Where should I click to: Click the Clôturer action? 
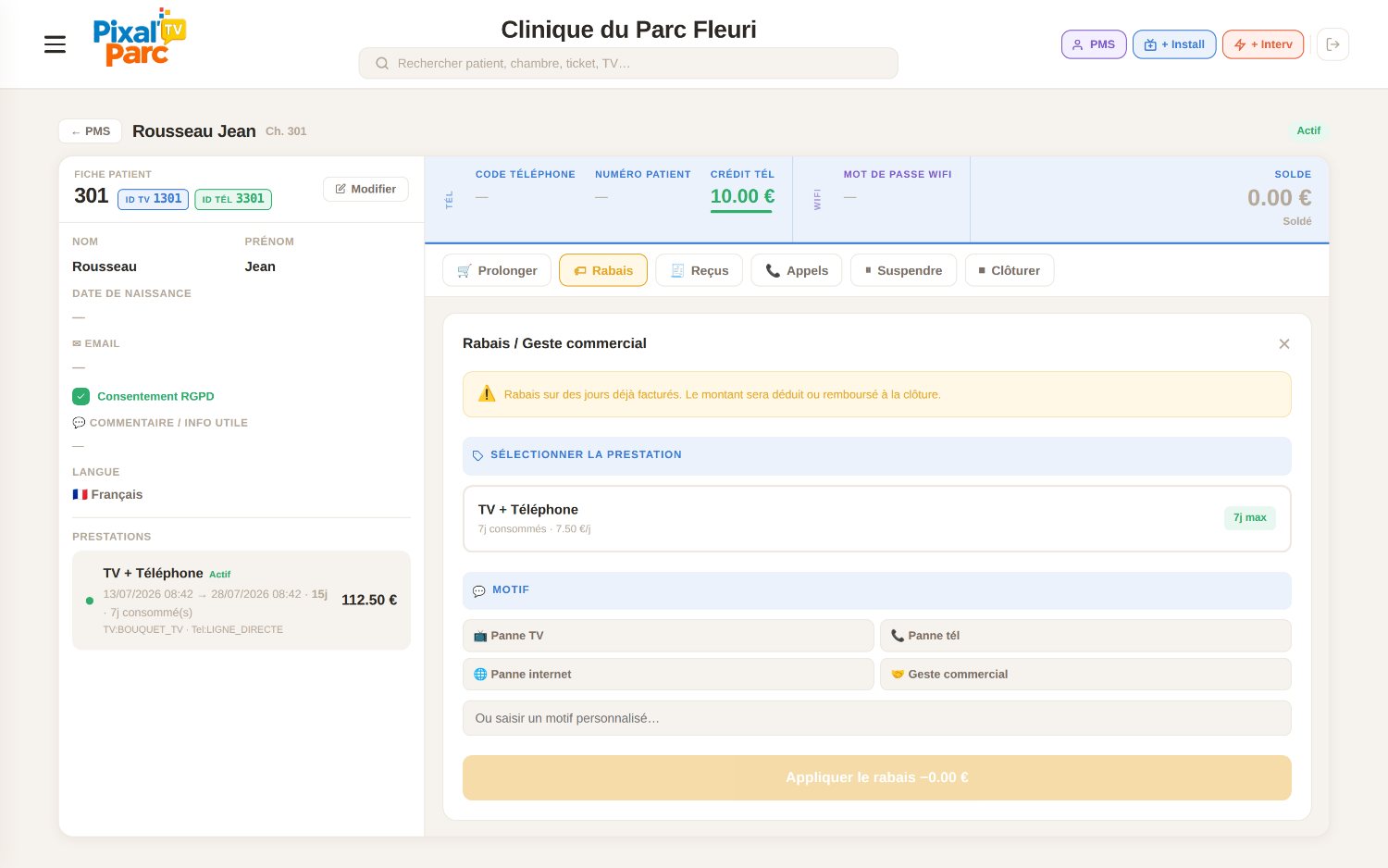1010,270
